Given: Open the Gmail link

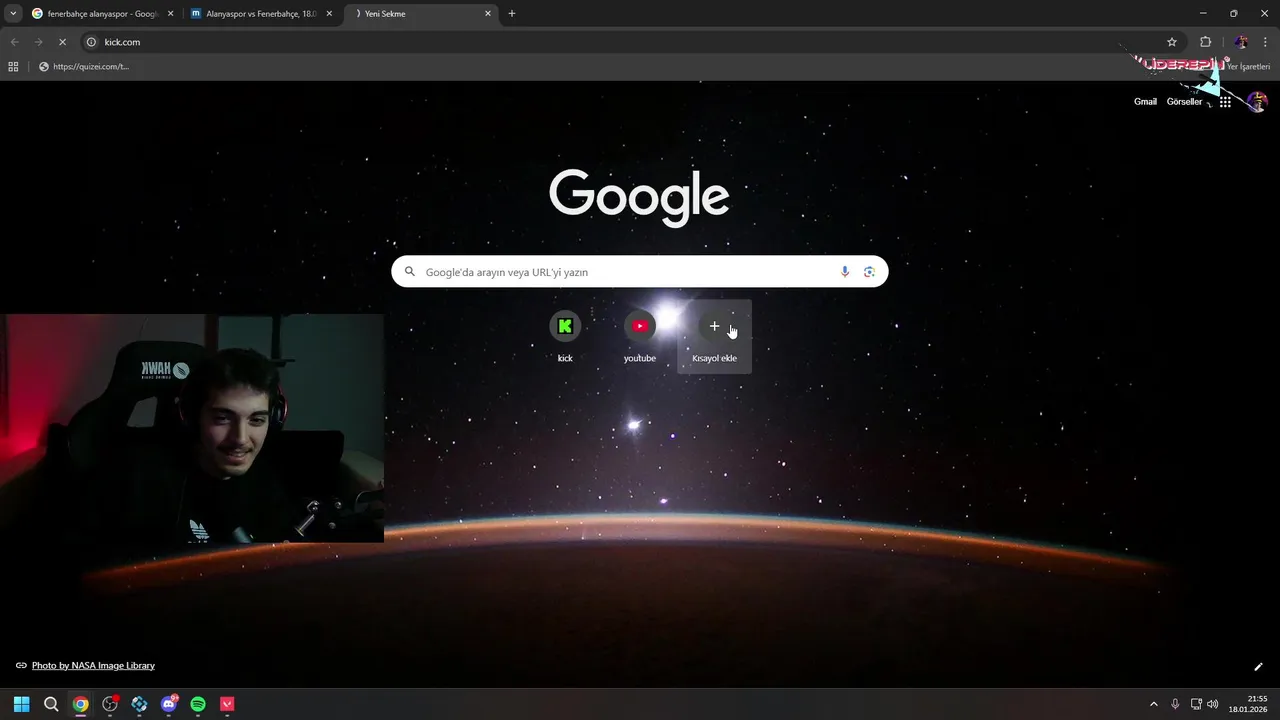Looking at the screenshot, I should (1145, 102).
